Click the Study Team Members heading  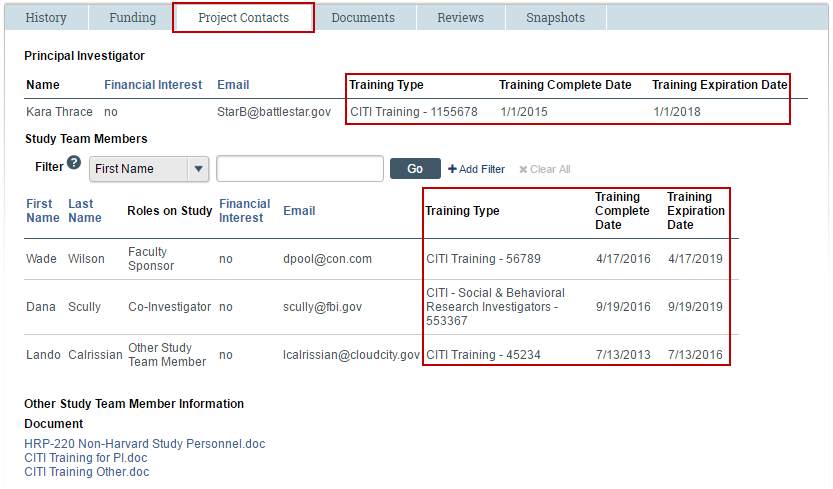[x=86, y=139]
